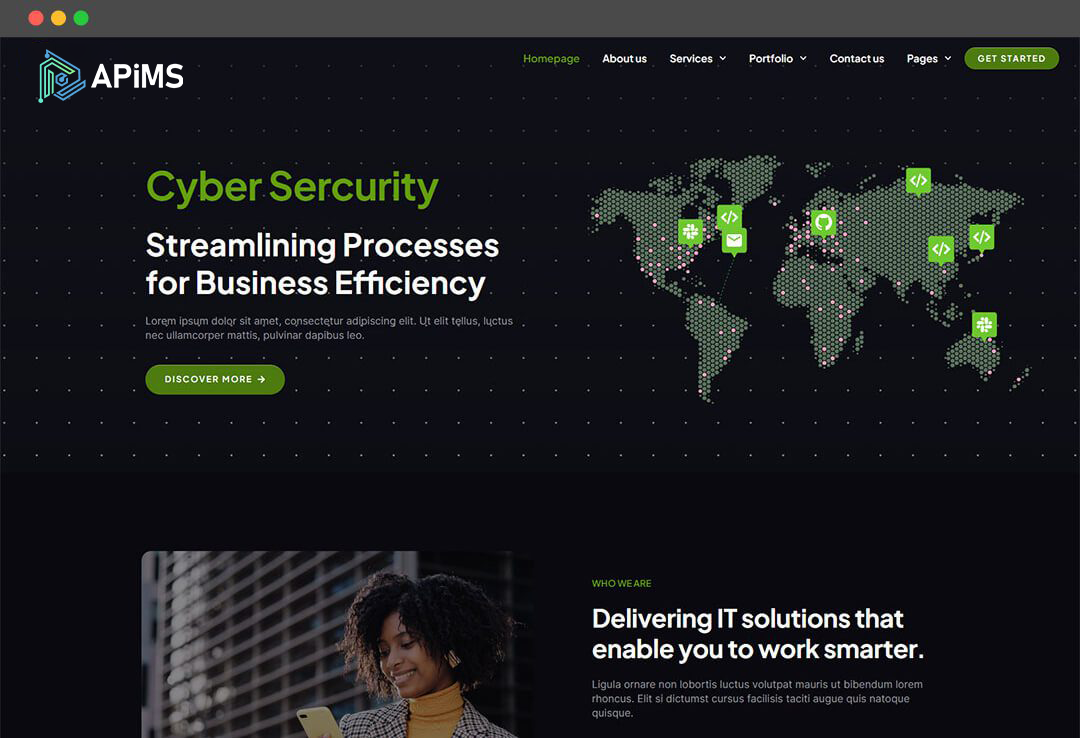The height and width of the screenshot is (738, 1080).
Task: Select the Slack marker above Australia
Action: coord(984,325)
